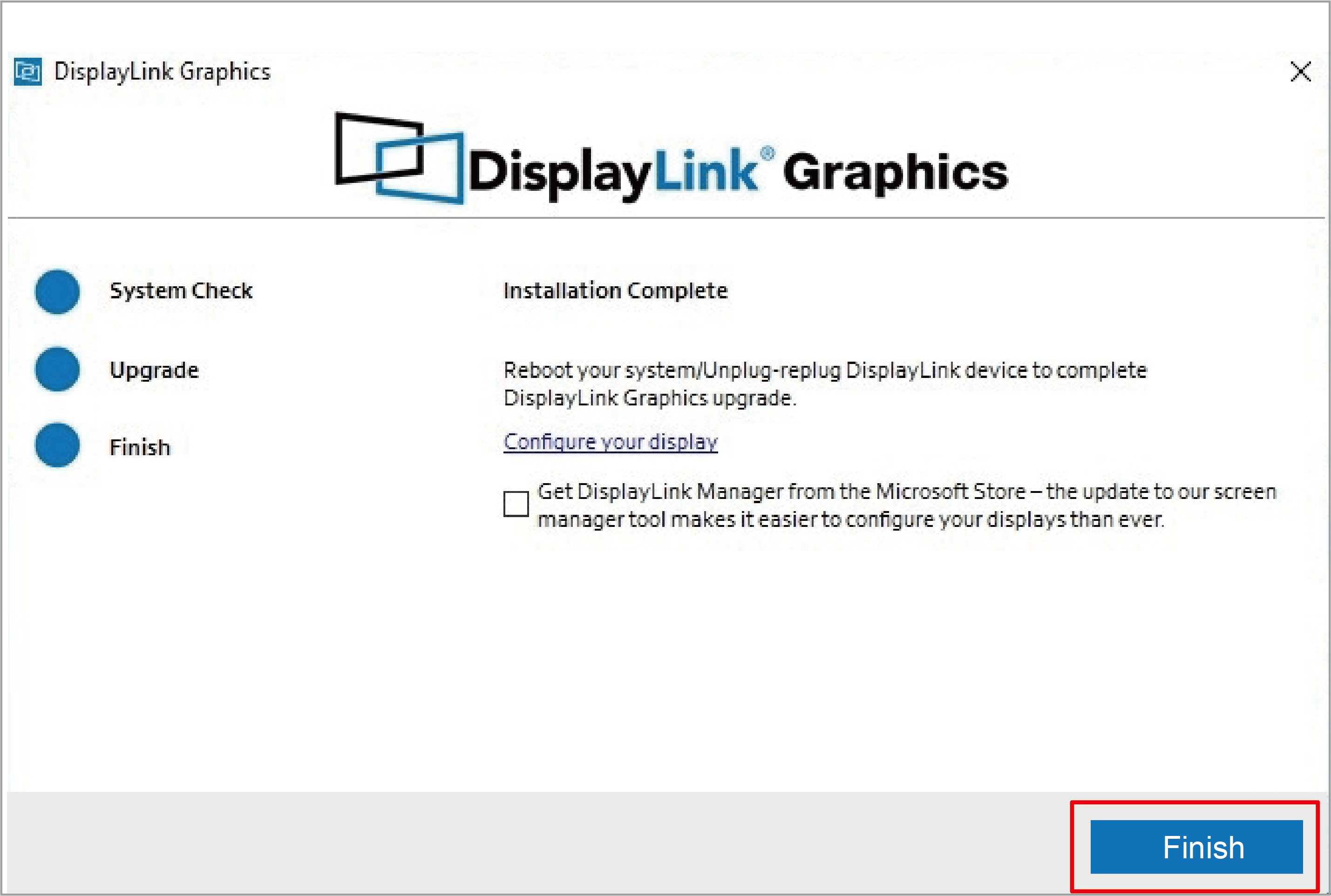Open the Configure your display link

611,442
